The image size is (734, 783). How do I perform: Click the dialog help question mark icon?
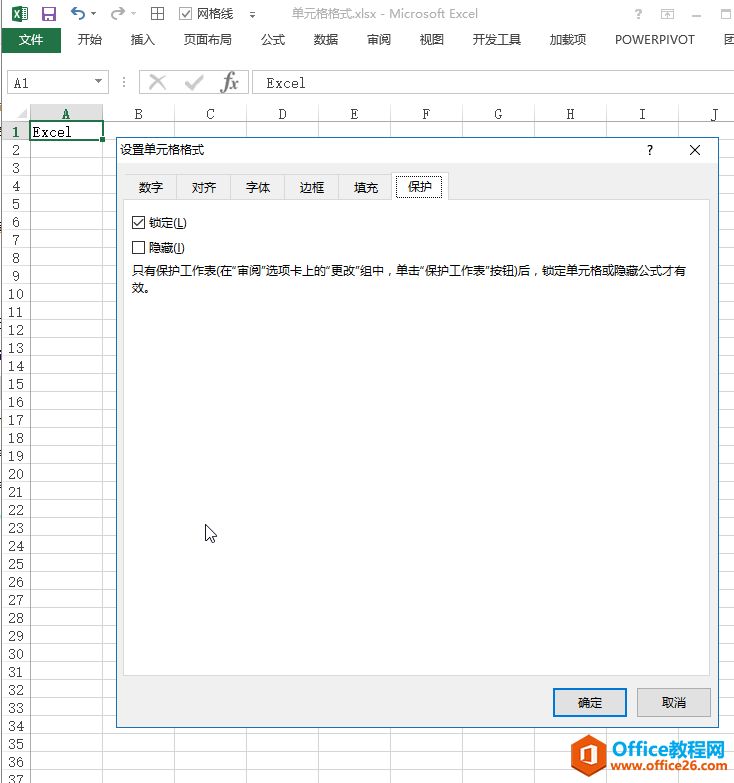click(x=650, y=150)
